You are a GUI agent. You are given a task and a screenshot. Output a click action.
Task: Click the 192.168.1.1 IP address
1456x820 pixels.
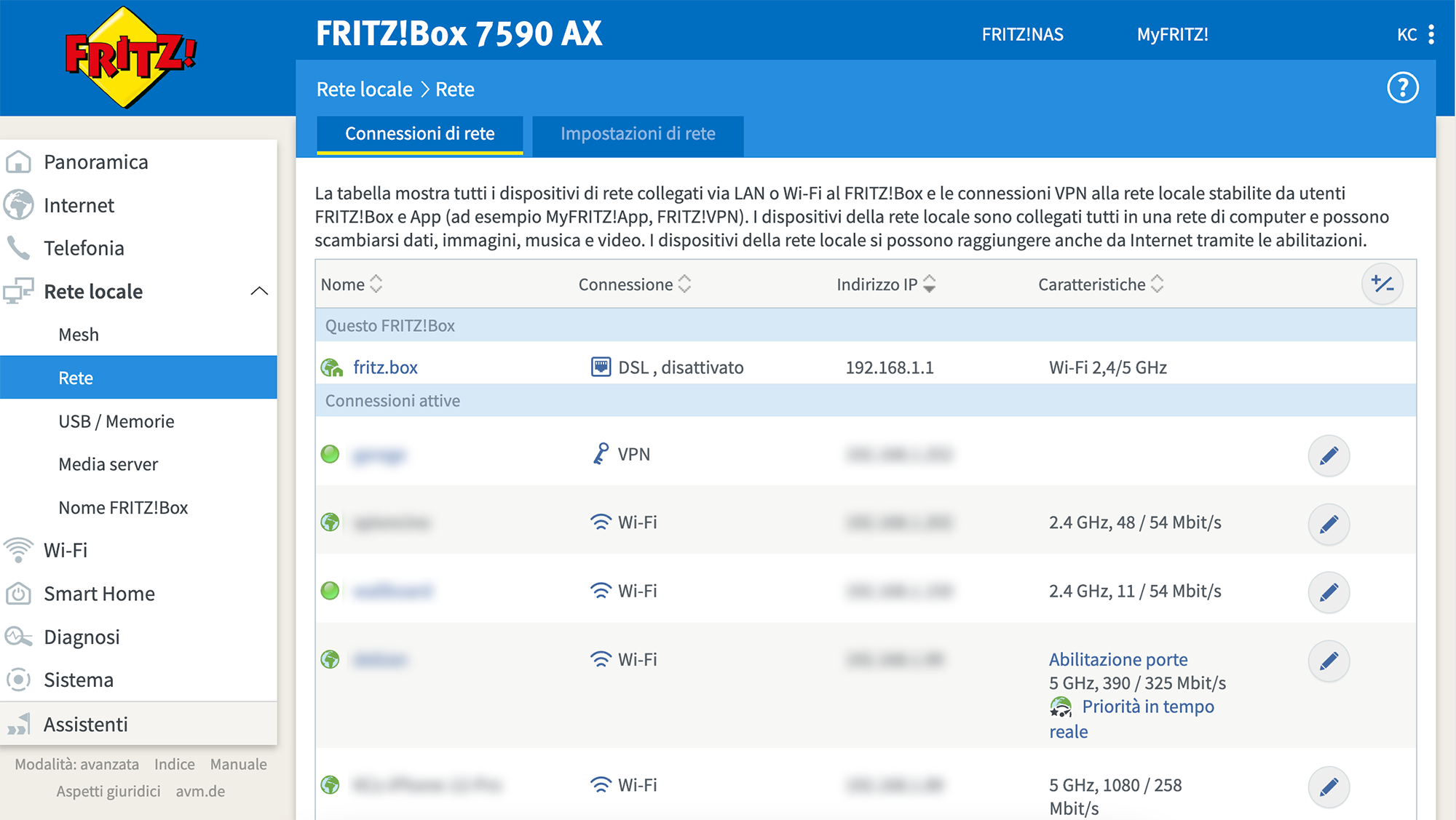tap(890, 367)
